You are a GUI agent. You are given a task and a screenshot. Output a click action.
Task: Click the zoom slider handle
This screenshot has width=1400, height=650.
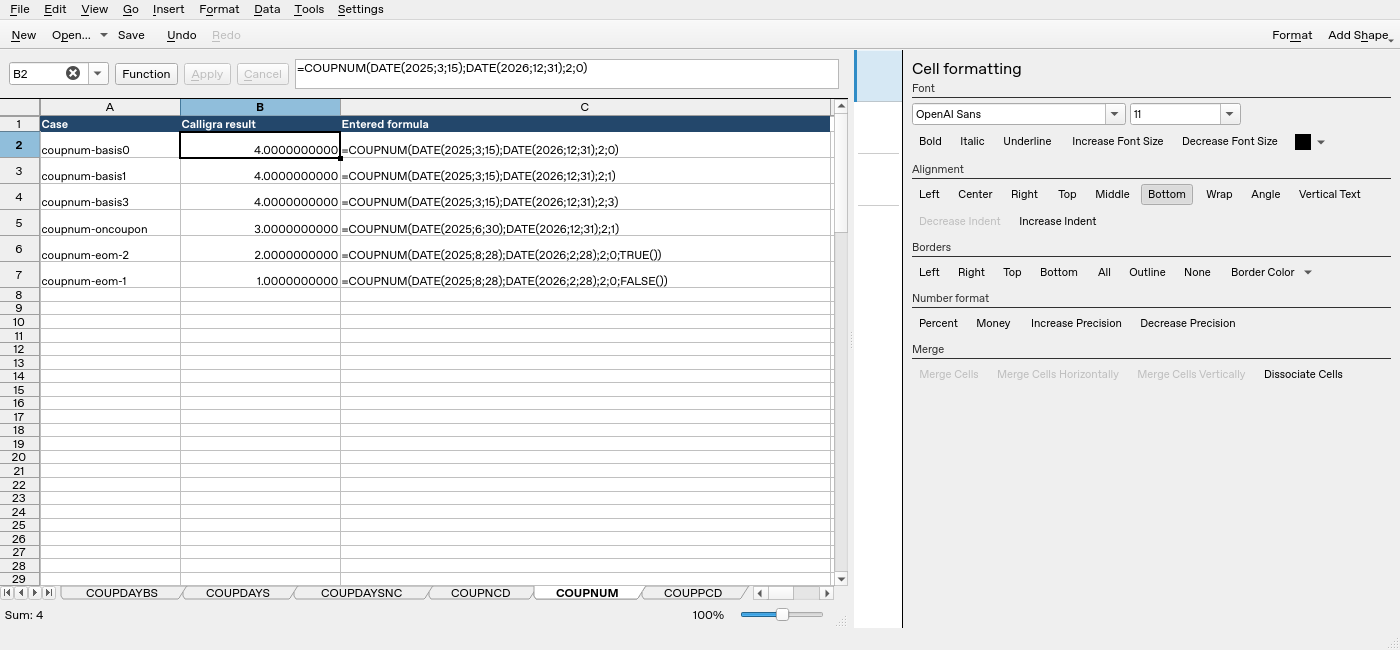point(782,615)
